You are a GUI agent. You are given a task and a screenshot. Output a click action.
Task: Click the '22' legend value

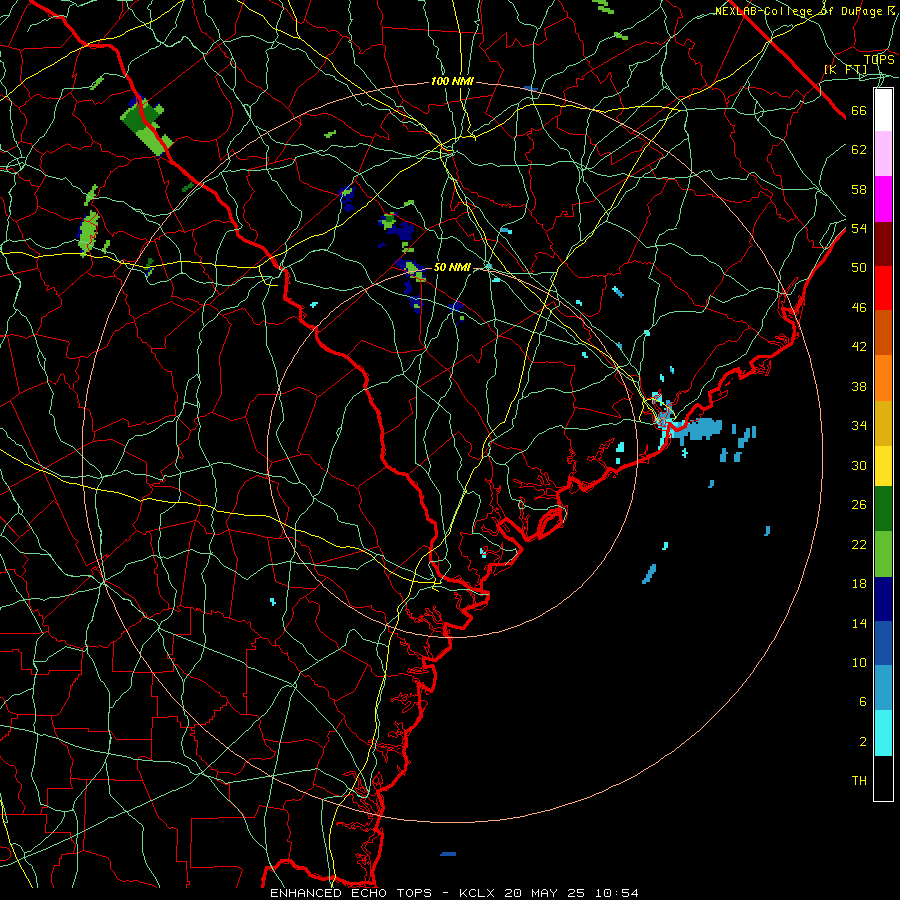(x=859, y=544)
